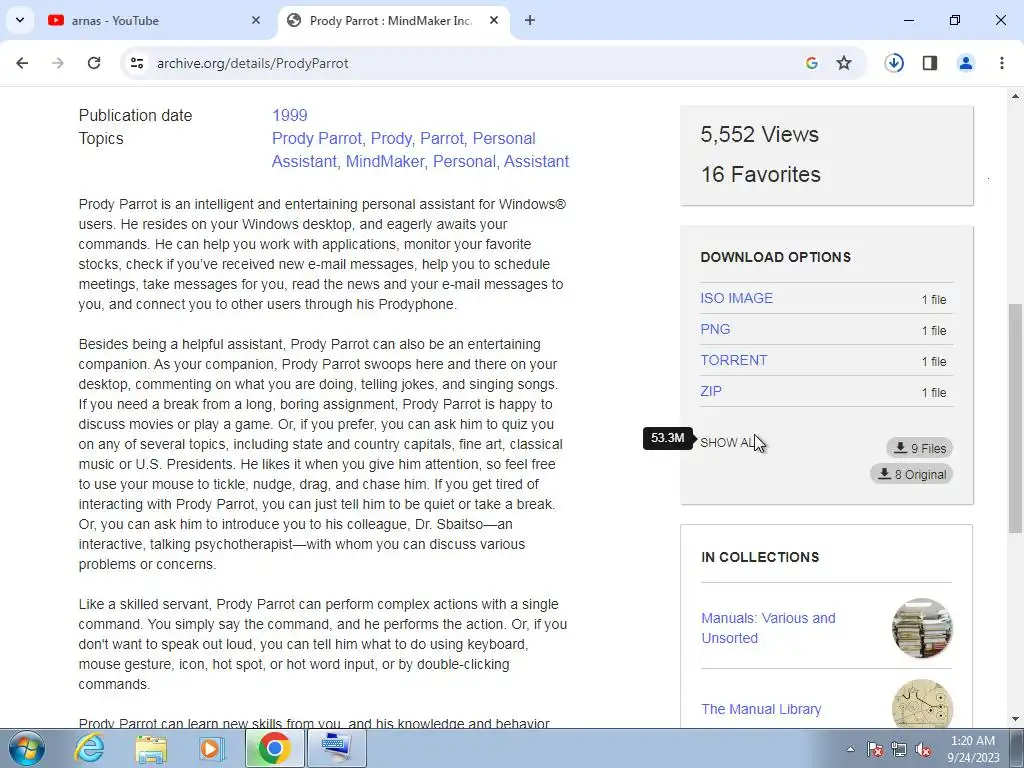This screenshot has width=1024, height=768.
Task: Click SHOW ALL download options
Action: [x=729, y=443]
